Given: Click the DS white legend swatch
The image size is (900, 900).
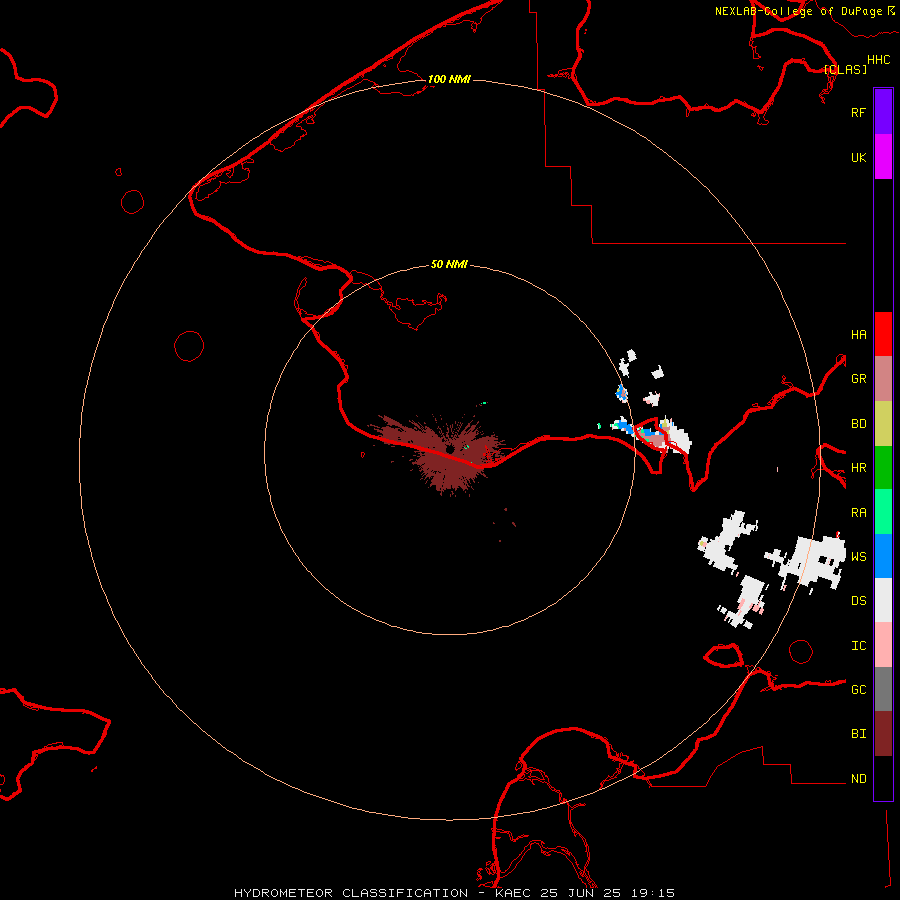Looking at the screenshot, I should 883,600.
